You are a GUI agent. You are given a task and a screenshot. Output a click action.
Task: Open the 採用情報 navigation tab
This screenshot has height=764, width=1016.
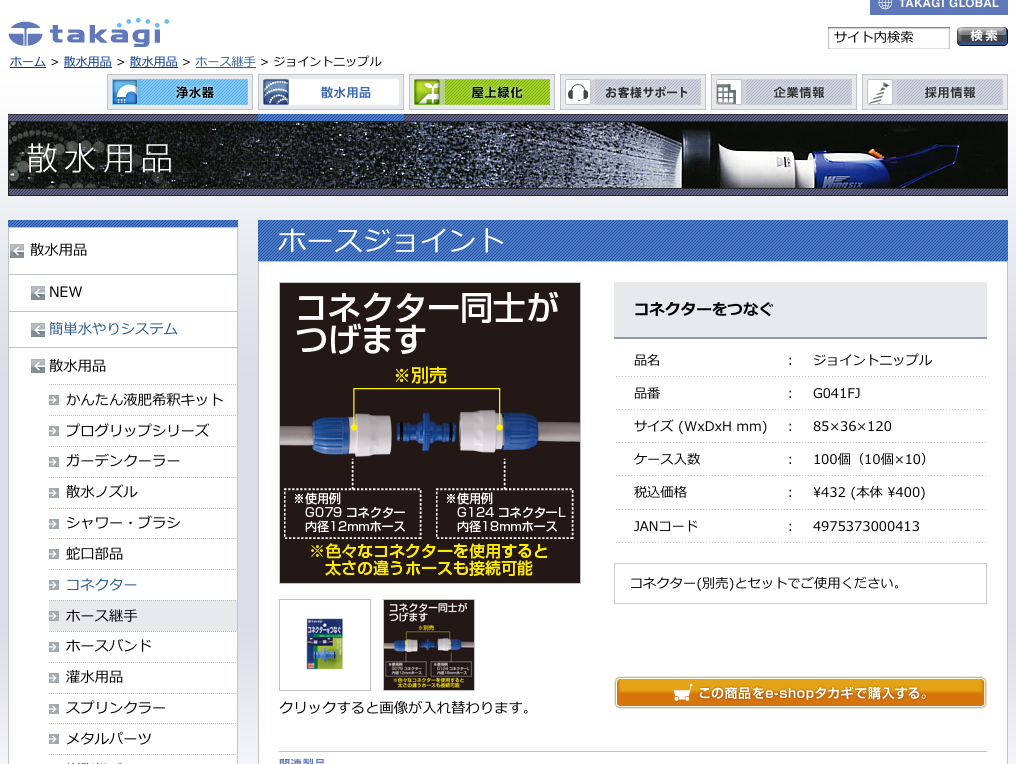[x=934, y=93]
